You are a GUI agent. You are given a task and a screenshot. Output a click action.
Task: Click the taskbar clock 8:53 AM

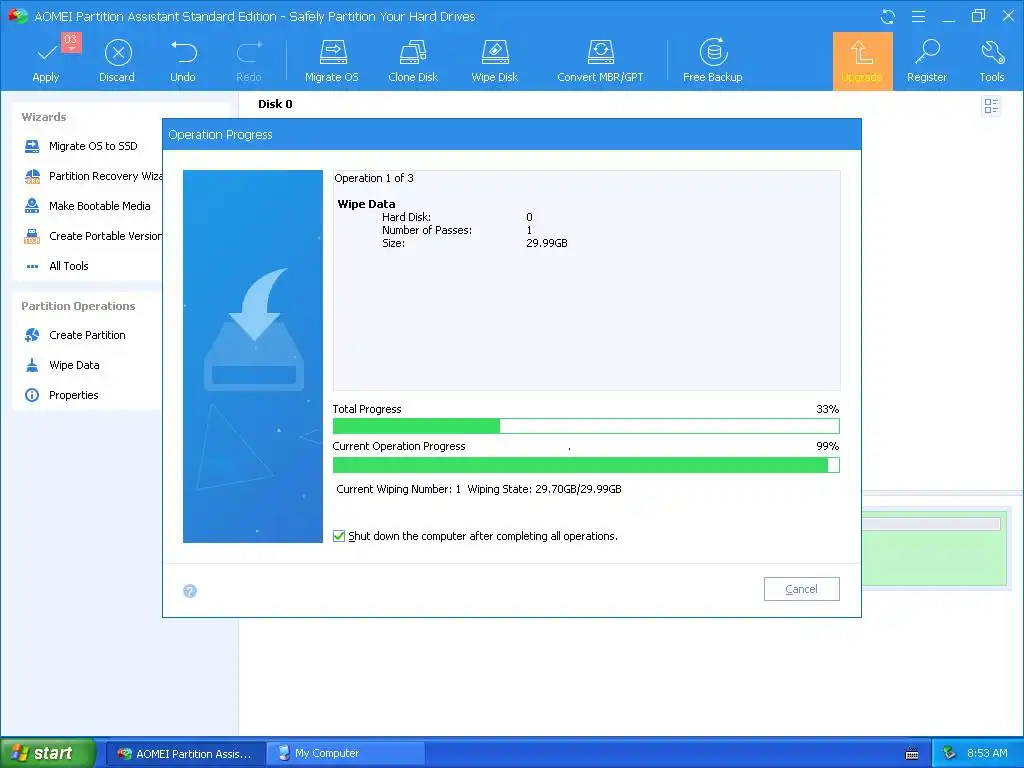click(987, 753)
